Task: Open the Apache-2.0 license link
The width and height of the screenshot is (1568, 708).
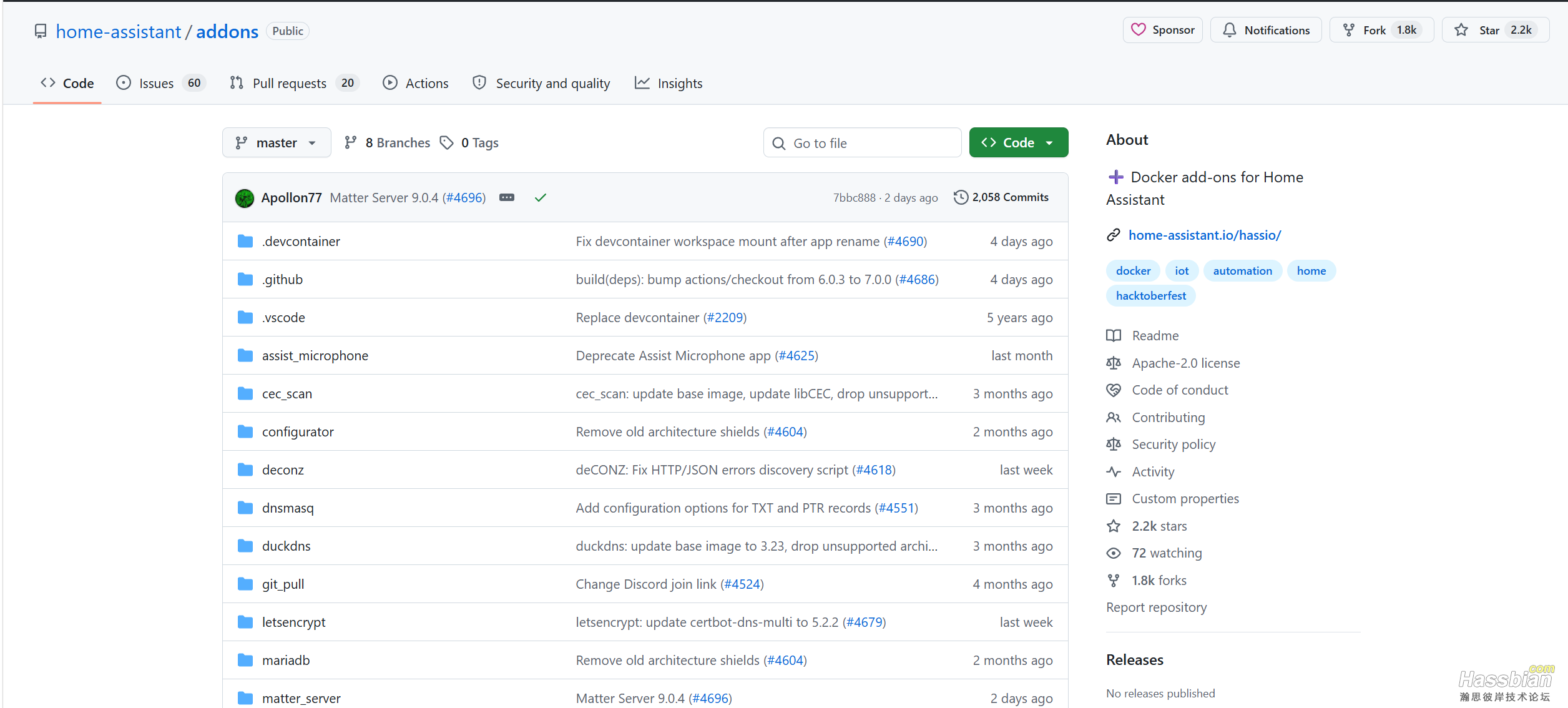Action: pyautogui.click(x=1185, y=363)
